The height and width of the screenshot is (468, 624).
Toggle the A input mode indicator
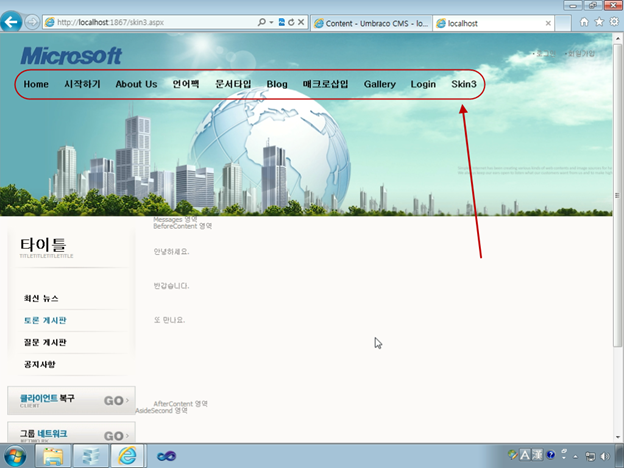click(525, 454)
